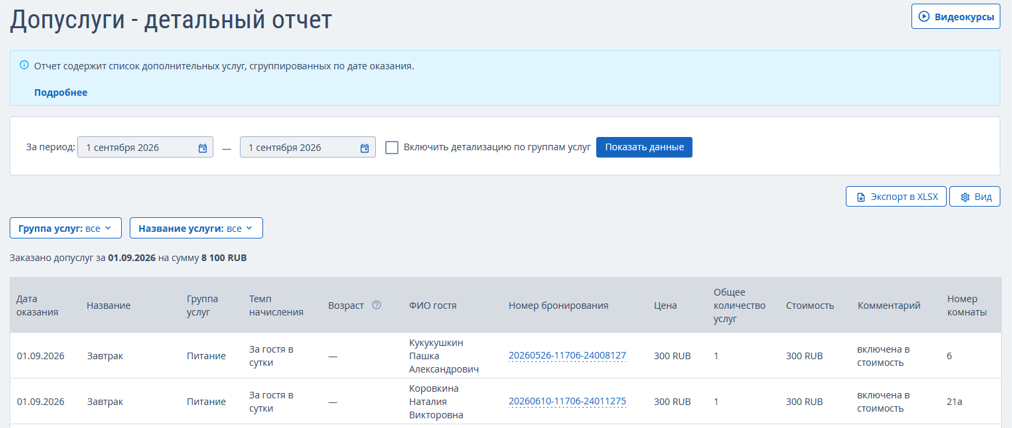The image size is (1012, 428).
Task: Click the Группа услуг column header
Action: [203, 305]
